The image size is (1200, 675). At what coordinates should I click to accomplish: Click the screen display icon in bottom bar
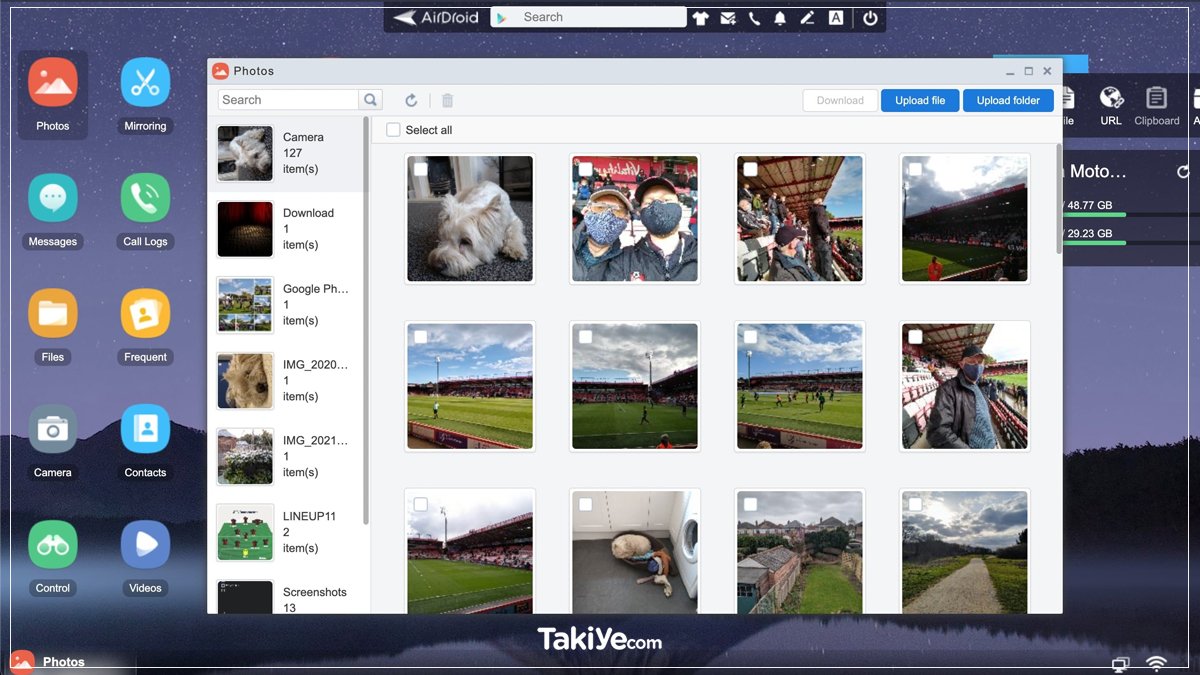tap(1121, 664)
